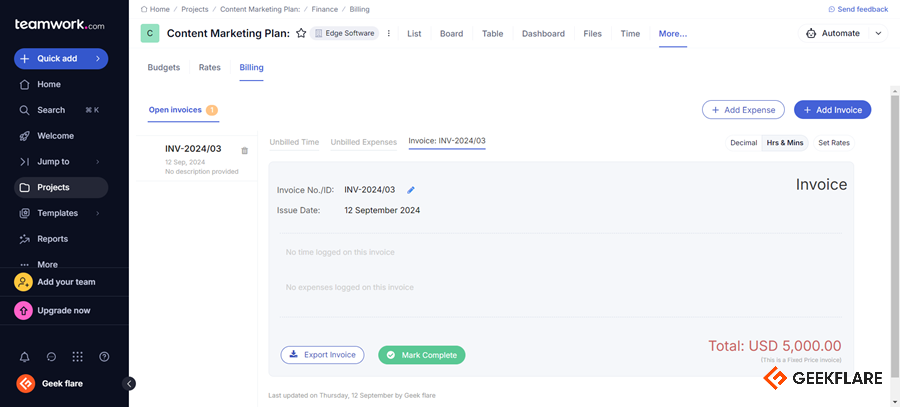Switch to the Budgets tab
900x407 pixels.
(163, 68)
